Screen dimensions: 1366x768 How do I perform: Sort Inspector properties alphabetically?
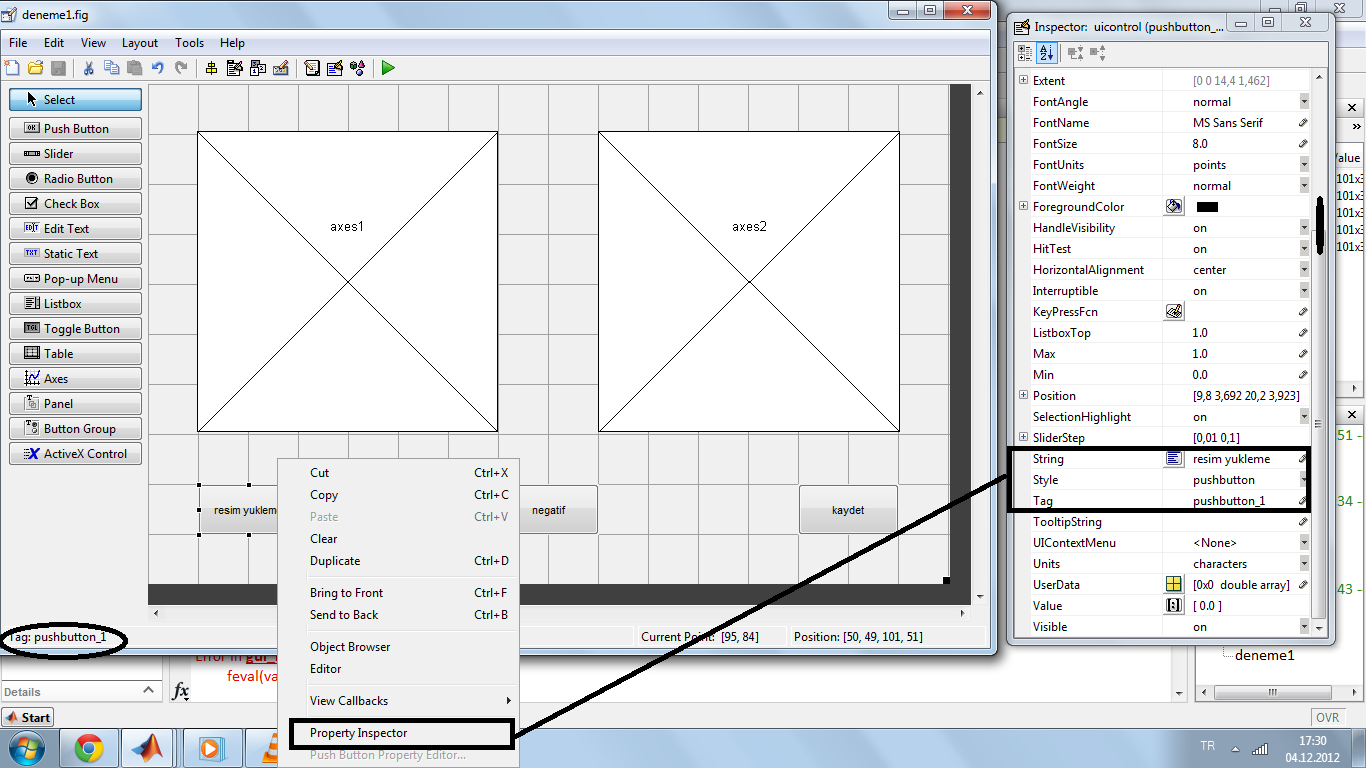[x=1046, y=53]
